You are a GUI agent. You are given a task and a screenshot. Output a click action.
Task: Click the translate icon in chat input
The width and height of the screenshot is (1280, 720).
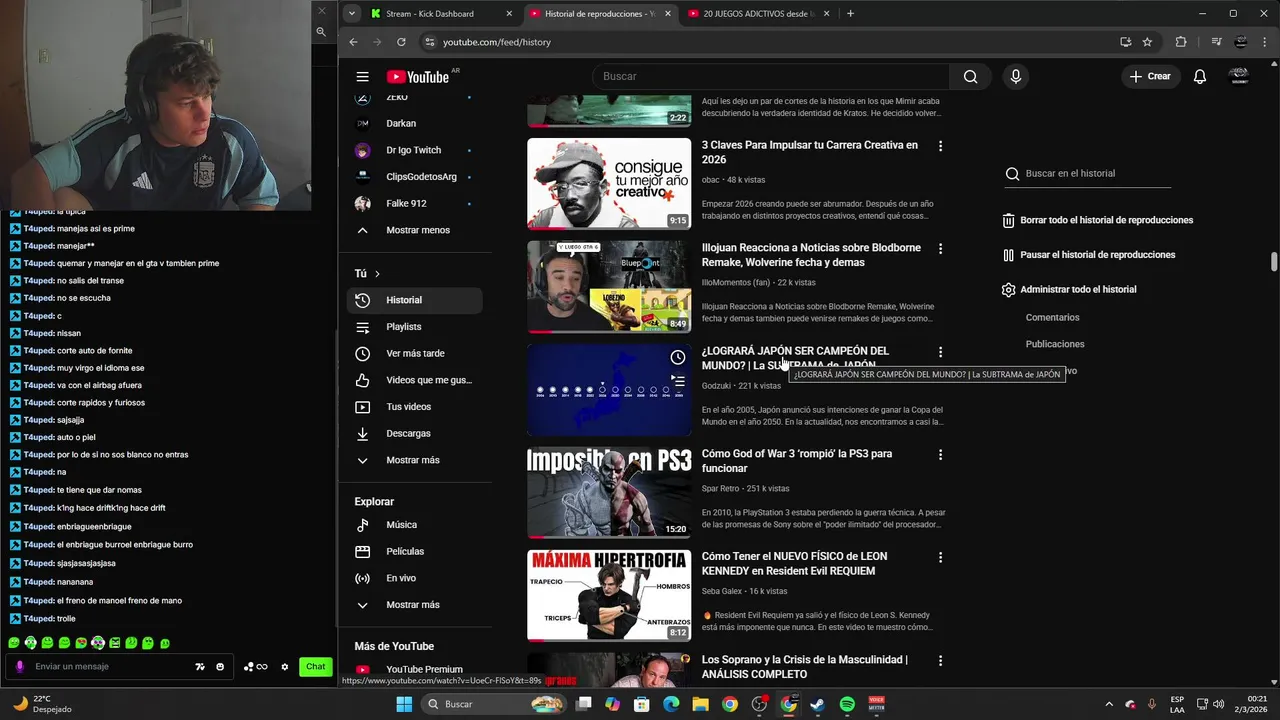(x=200, y=667)
